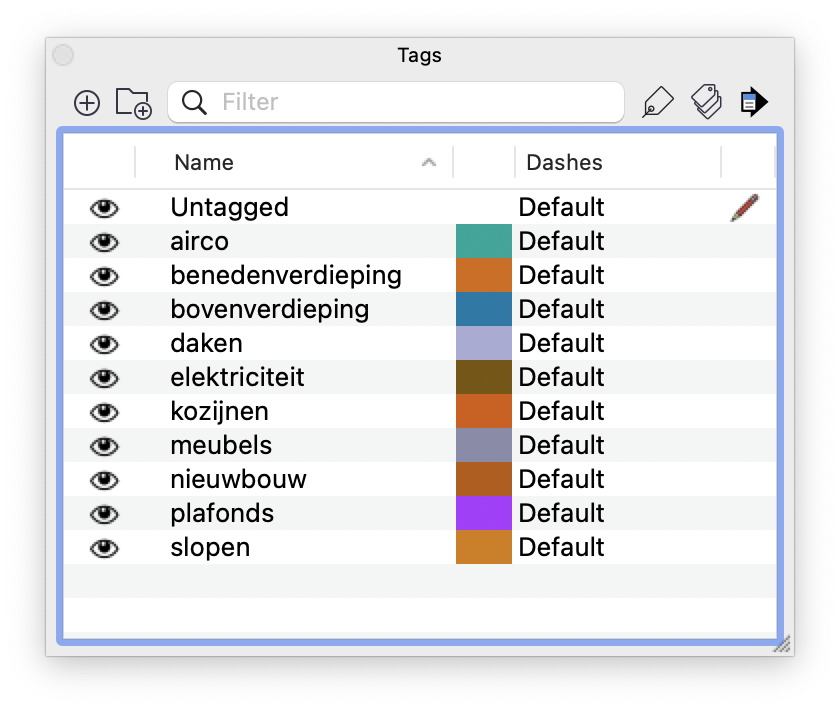Viewport: 840px width, 710px height.
Task: Toggle the eye for daken tag
Action: 104,344
